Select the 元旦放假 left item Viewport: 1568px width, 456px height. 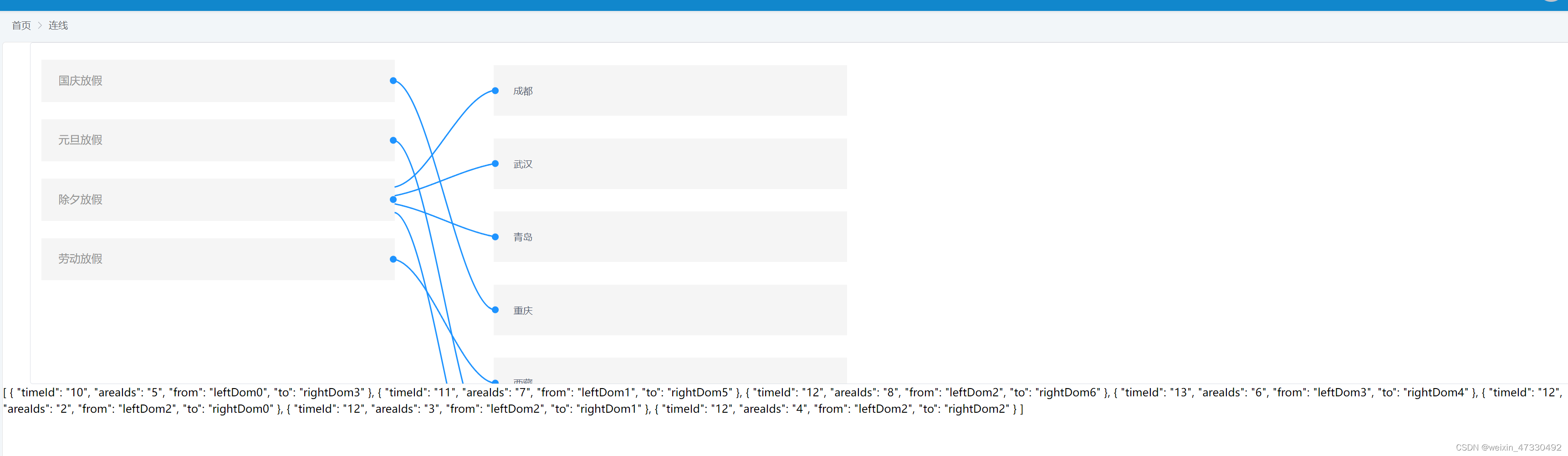[218, 141]
